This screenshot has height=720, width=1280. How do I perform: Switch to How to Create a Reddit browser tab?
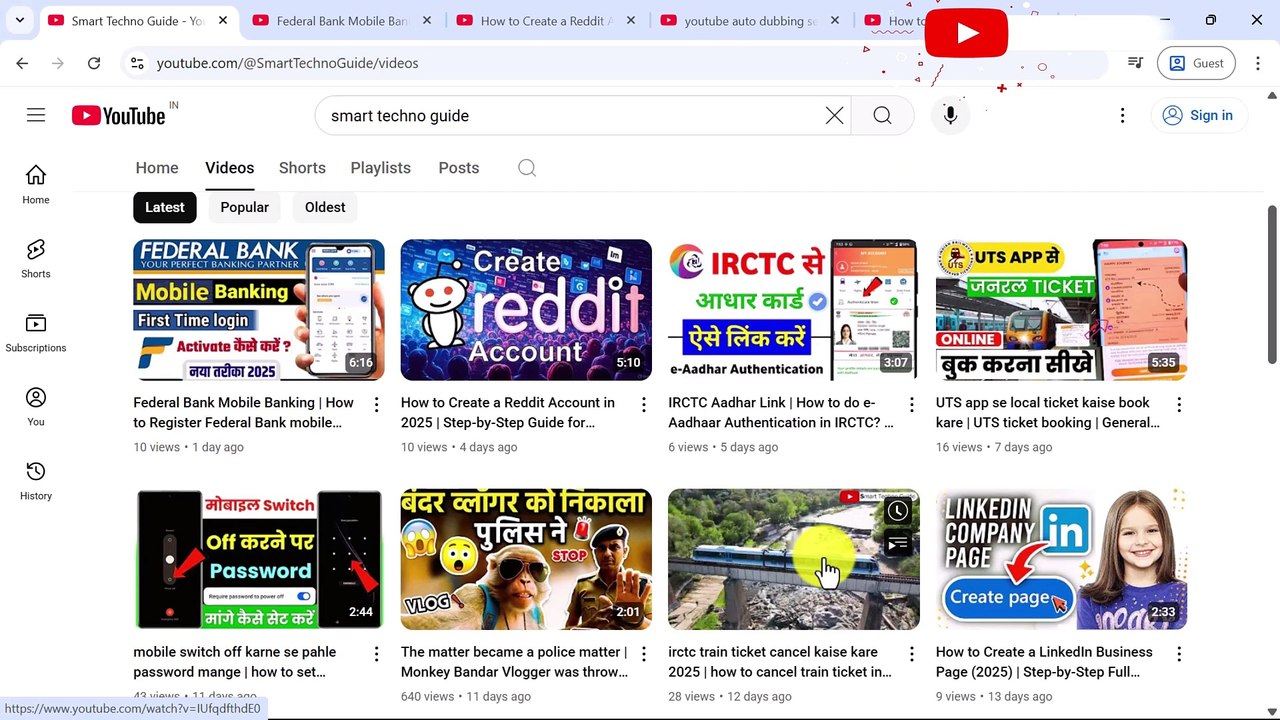[546, 21]
